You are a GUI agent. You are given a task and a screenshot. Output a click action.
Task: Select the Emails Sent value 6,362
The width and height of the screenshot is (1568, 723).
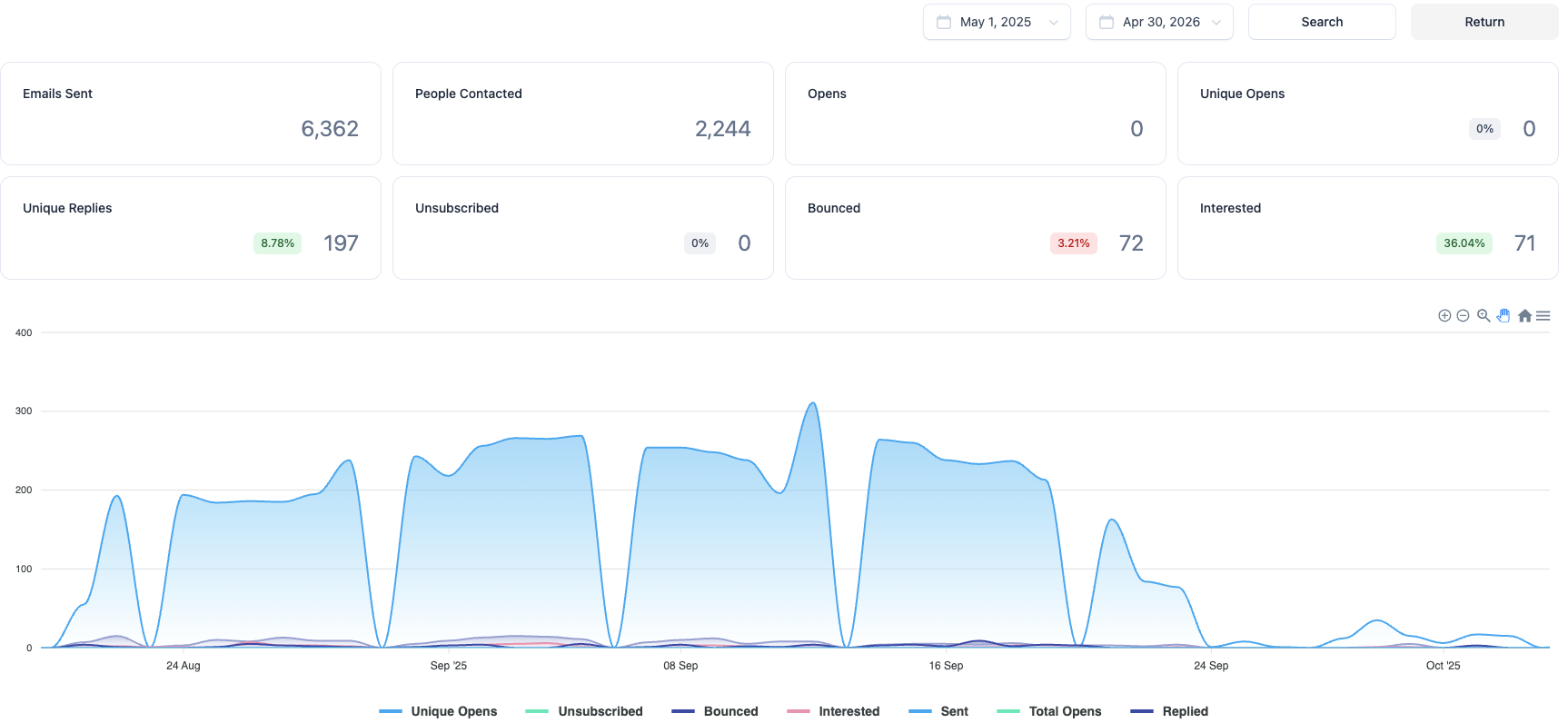pyautogui.click(x=330, y=129)
